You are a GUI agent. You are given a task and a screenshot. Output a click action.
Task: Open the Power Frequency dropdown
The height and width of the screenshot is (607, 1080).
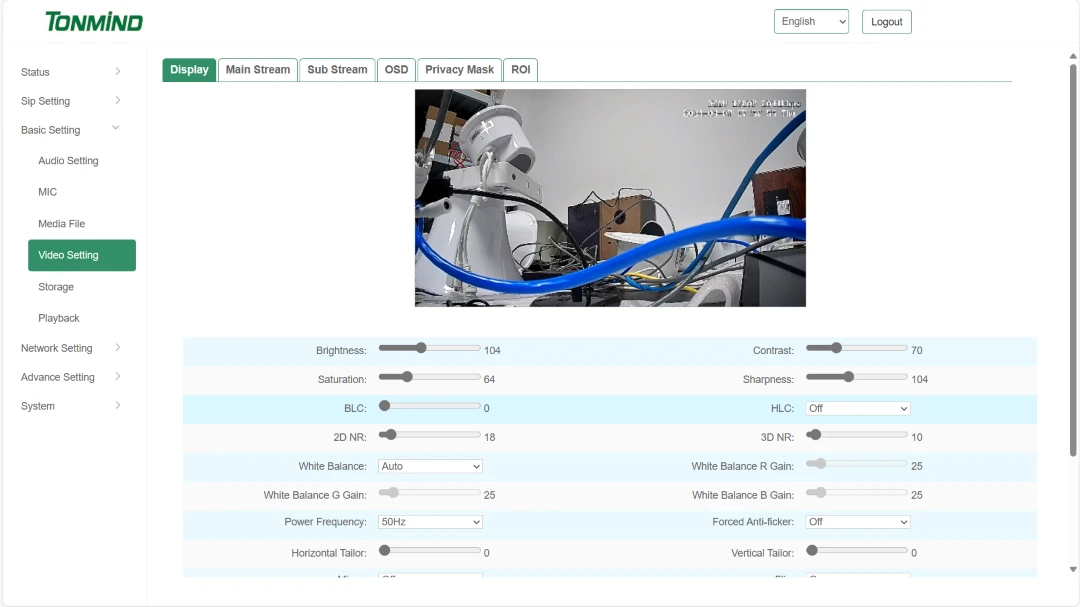[430, 522]
